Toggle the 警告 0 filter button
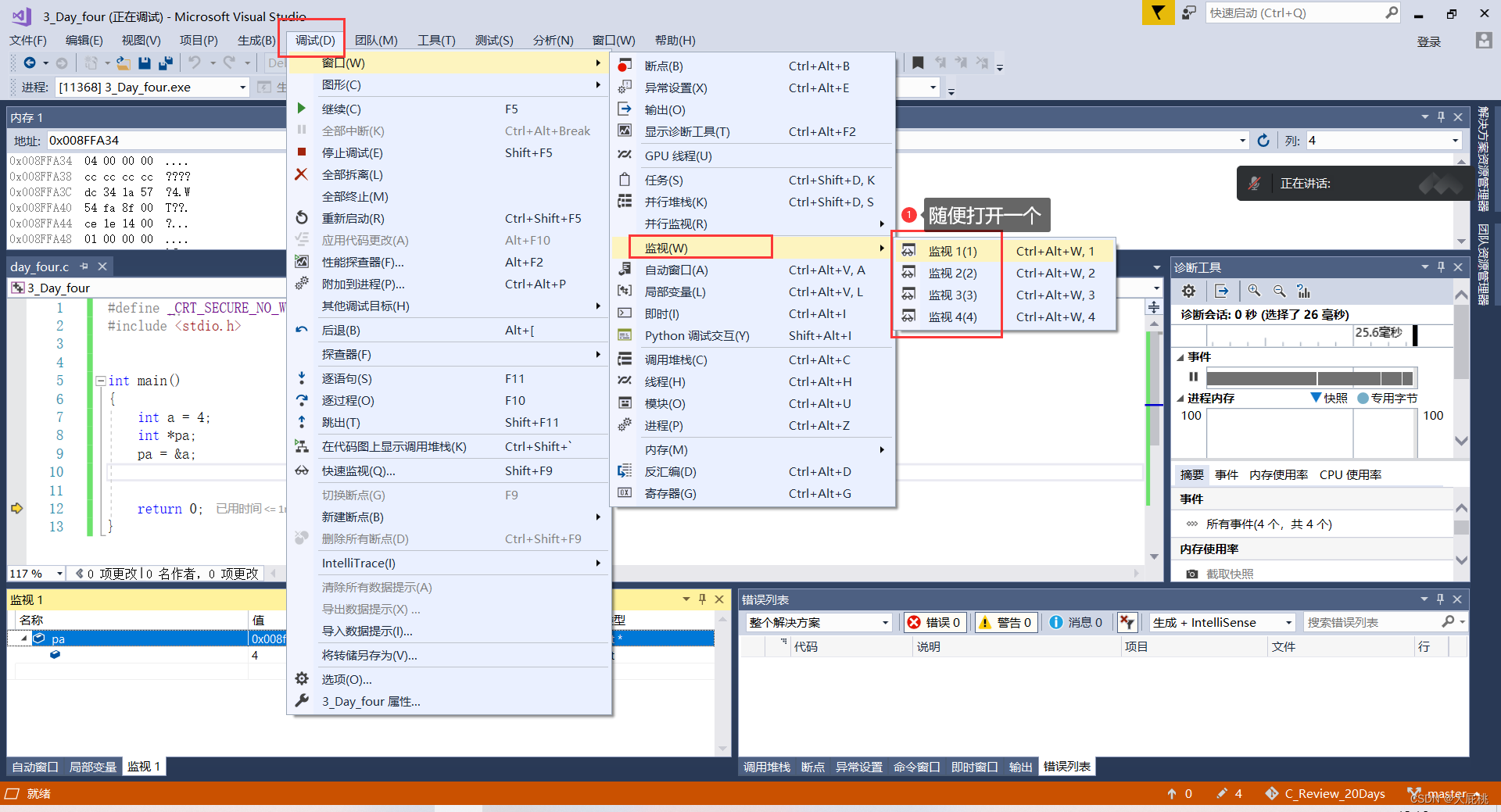1501x812 pixels. 1005,622
